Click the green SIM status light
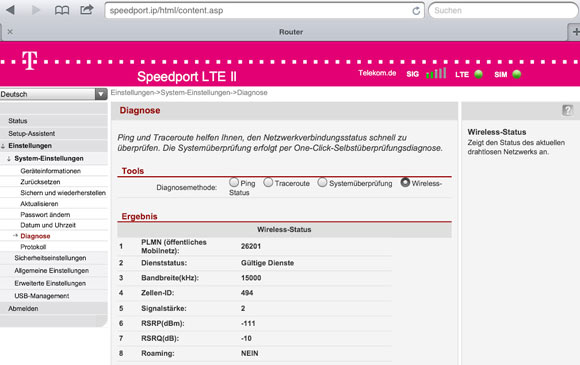The width and height of the screenshot is (580, 365). [517, 74]
